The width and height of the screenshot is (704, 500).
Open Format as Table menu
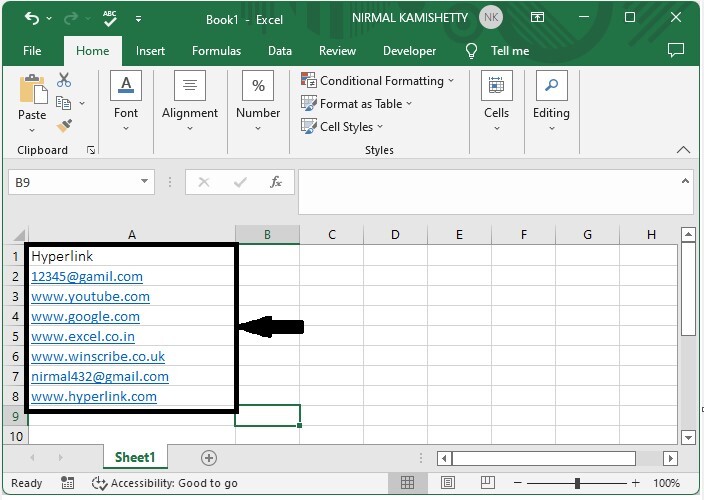356,104
